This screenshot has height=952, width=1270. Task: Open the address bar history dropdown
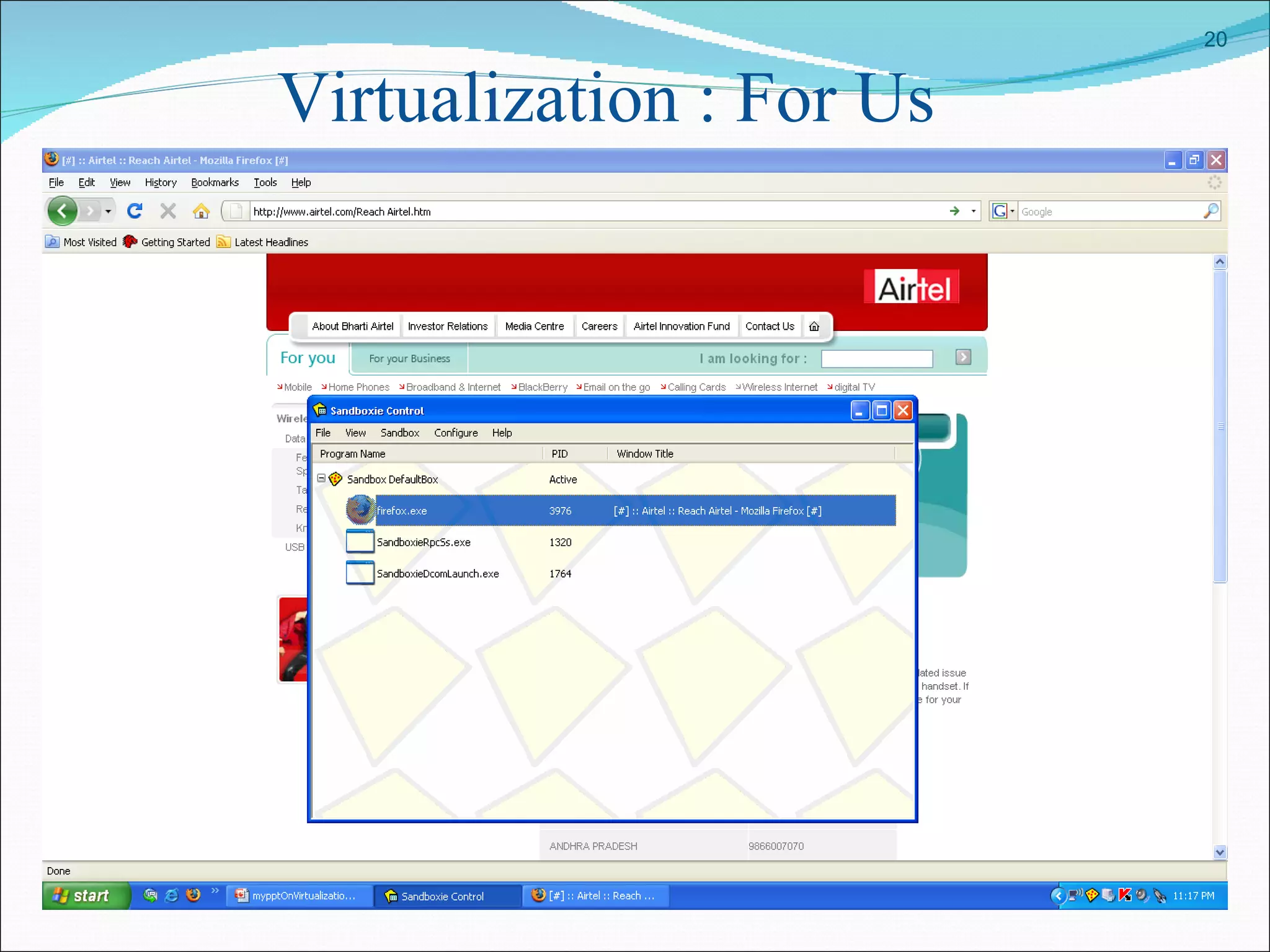coord(973,211)
